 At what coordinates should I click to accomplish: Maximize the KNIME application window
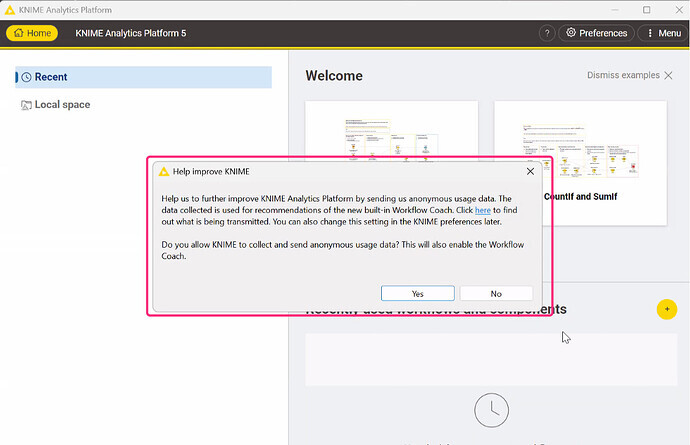click(646, 9)
